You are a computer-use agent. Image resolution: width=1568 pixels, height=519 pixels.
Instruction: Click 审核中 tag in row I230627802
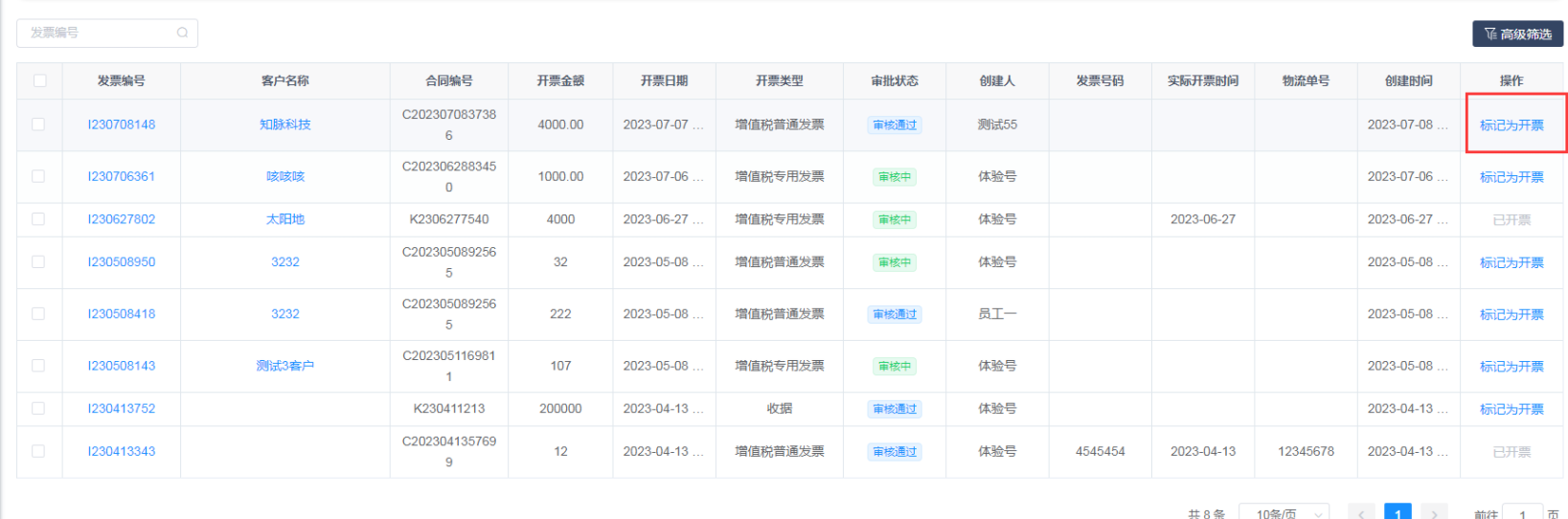click(x=895, y=220)
